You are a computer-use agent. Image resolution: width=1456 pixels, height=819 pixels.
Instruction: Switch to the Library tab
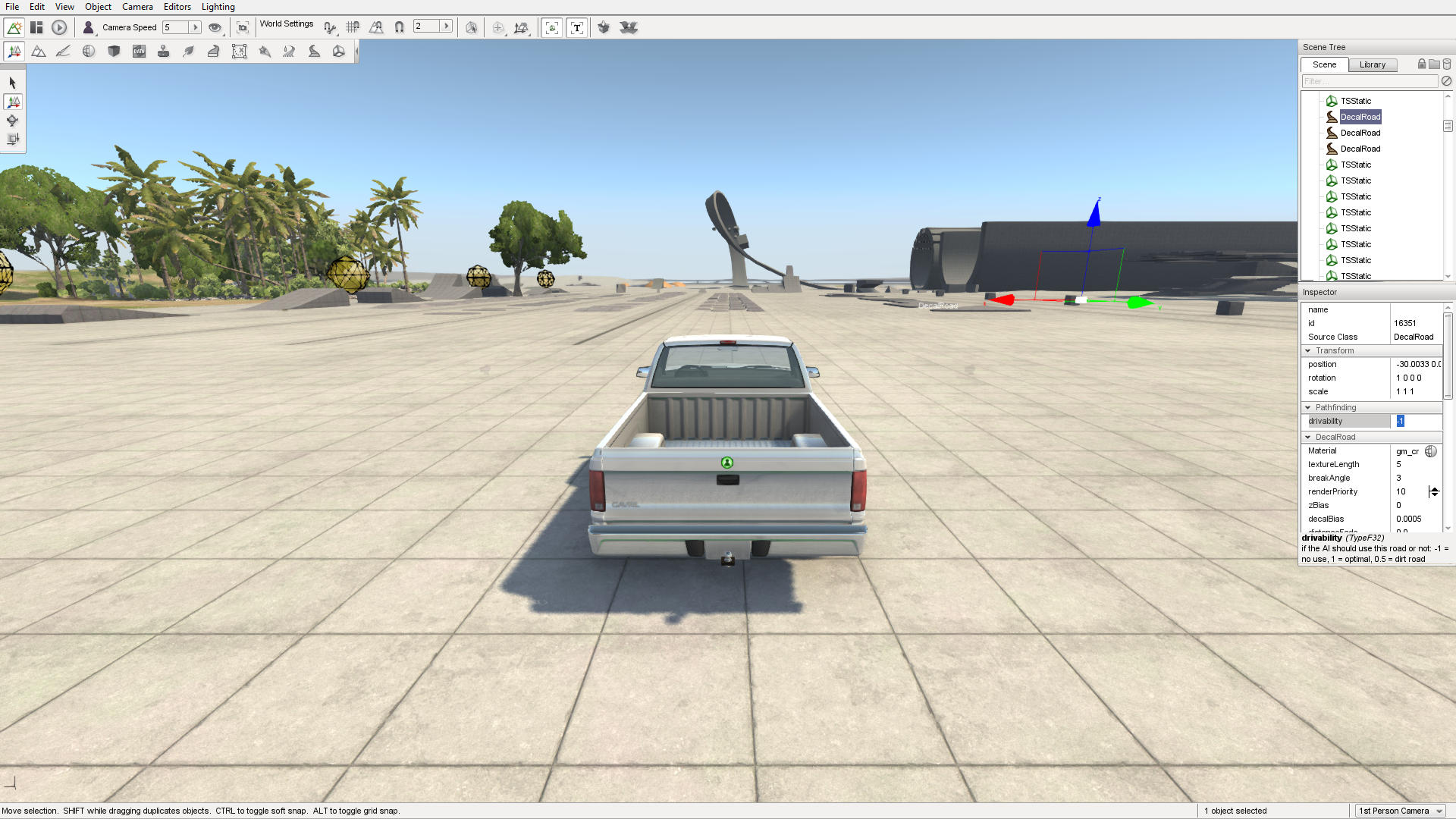[1372, 64]
